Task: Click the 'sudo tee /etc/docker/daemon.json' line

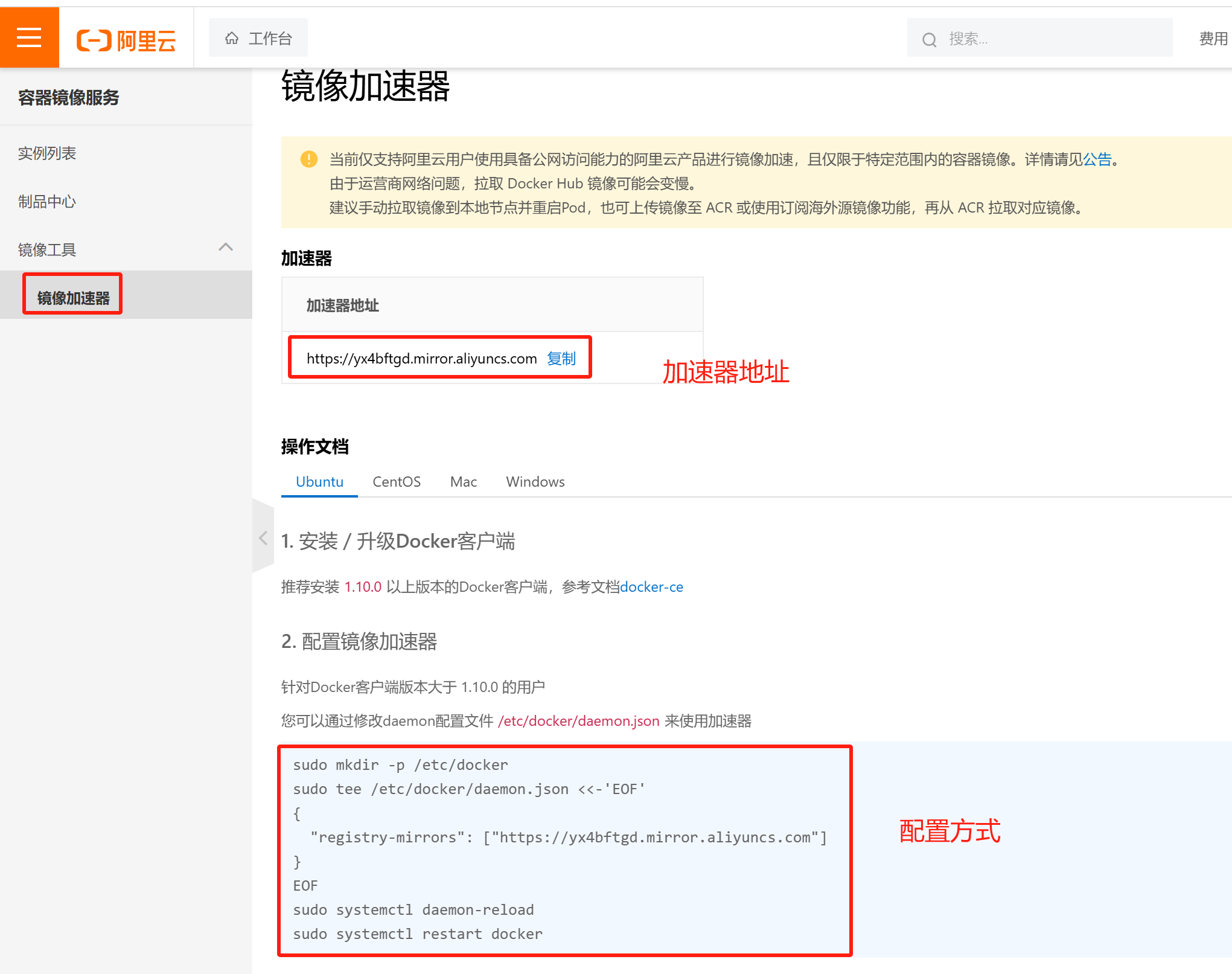Action: coord(469,789)
